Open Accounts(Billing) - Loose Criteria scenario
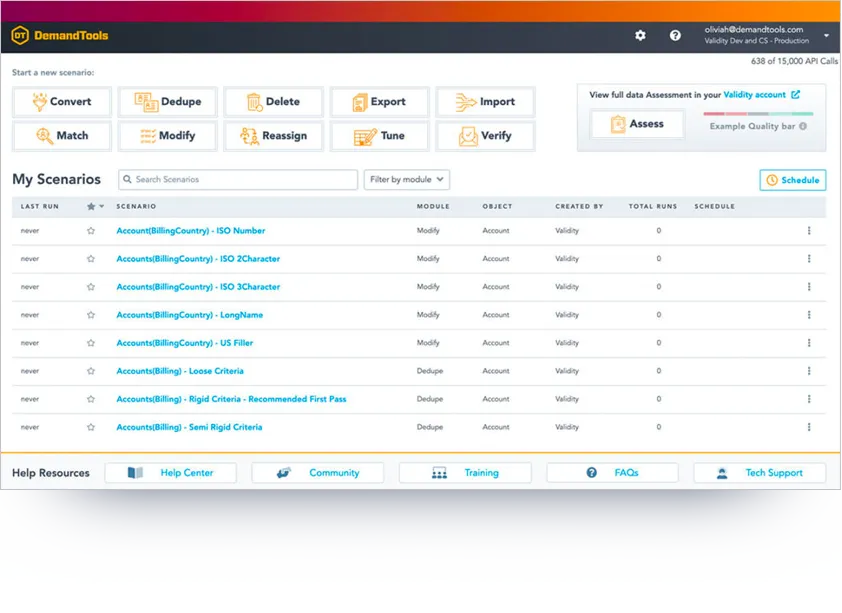The image size is (842, 613). point(180,371)
